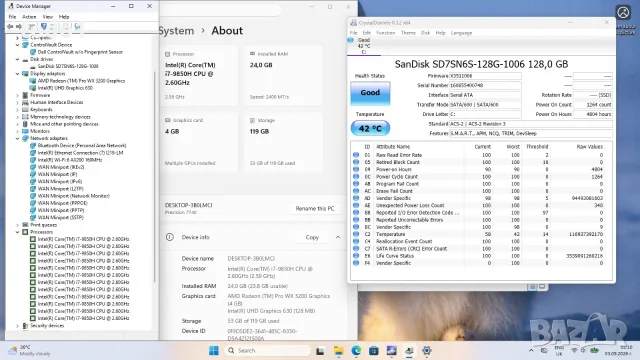Screen dimensions: 640x360
Task: Click the Firmware field in CrystalDiskInfo
Action: [485, 76]
